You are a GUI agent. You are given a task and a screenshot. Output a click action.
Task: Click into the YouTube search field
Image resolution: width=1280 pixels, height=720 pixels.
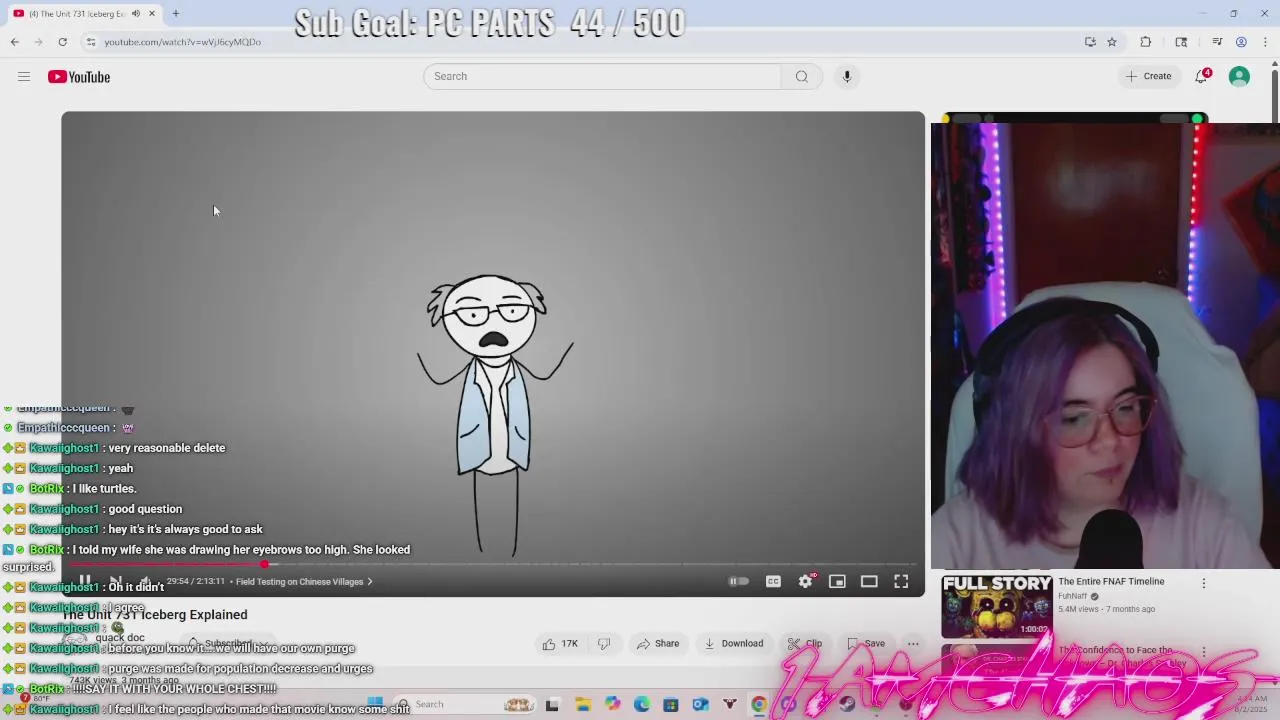[x=602, y=76]
